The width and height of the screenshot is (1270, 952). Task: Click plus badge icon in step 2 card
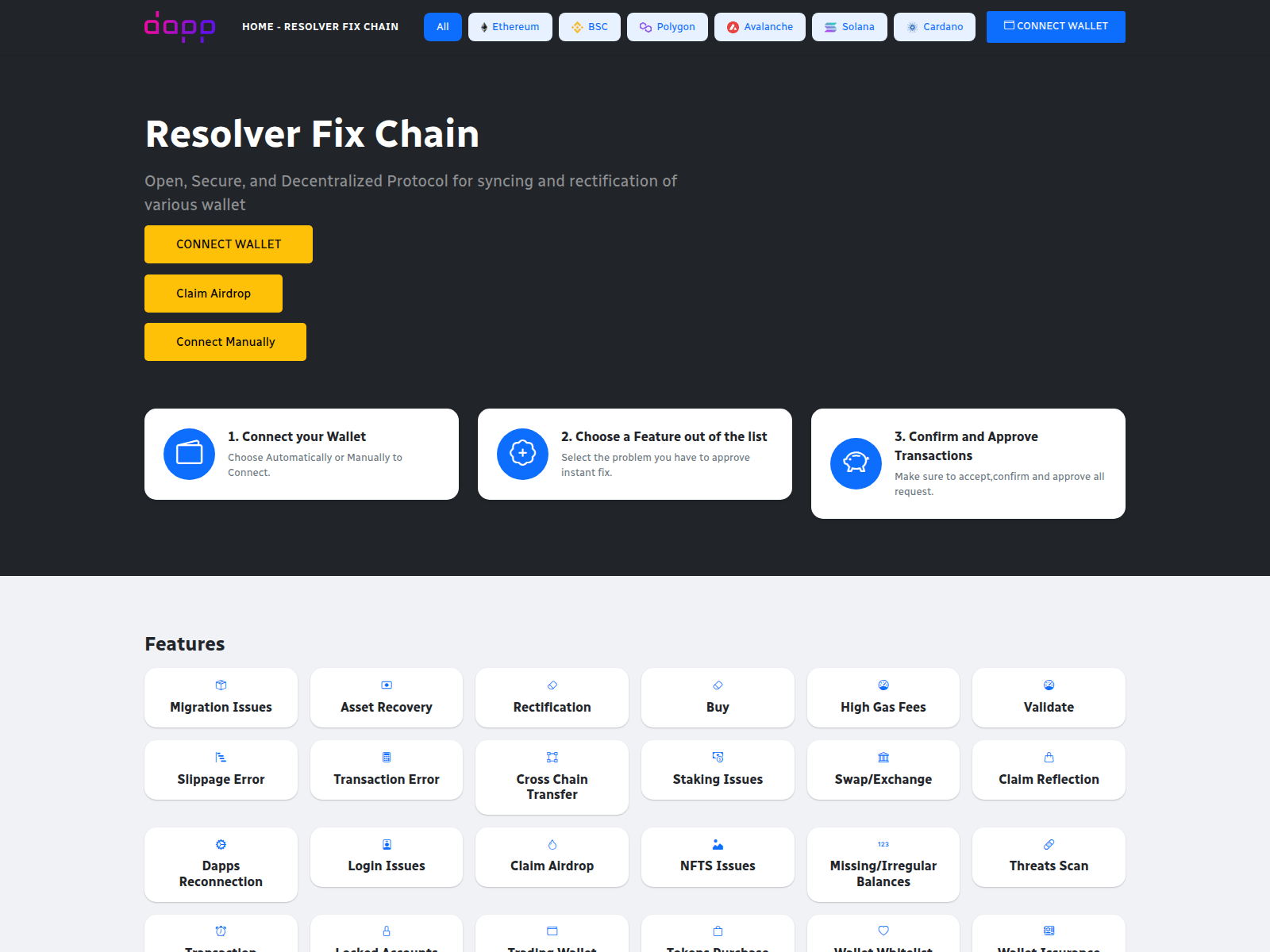tap(522, 454)
